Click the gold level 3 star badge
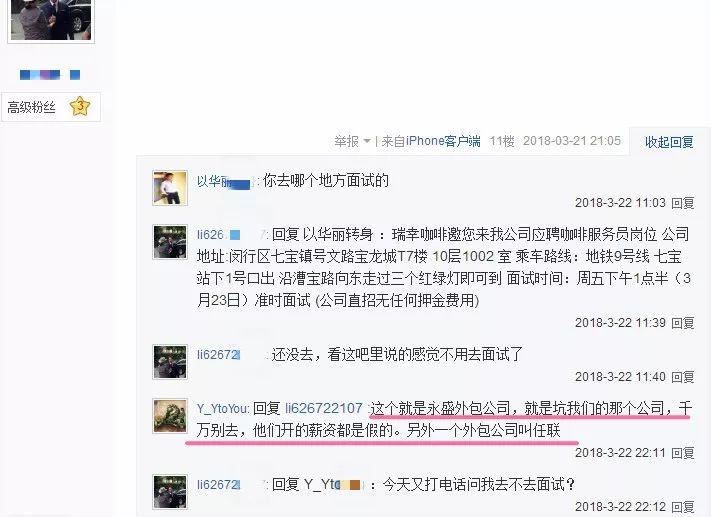Image resolution: width=711 pixels, height=517 pixels. coord(80,106)
